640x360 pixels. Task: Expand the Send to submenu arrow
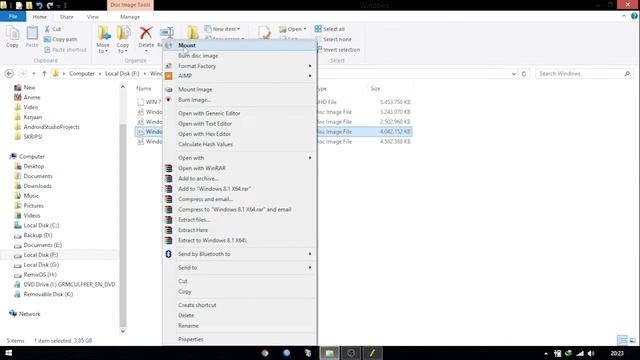point(310,268)
